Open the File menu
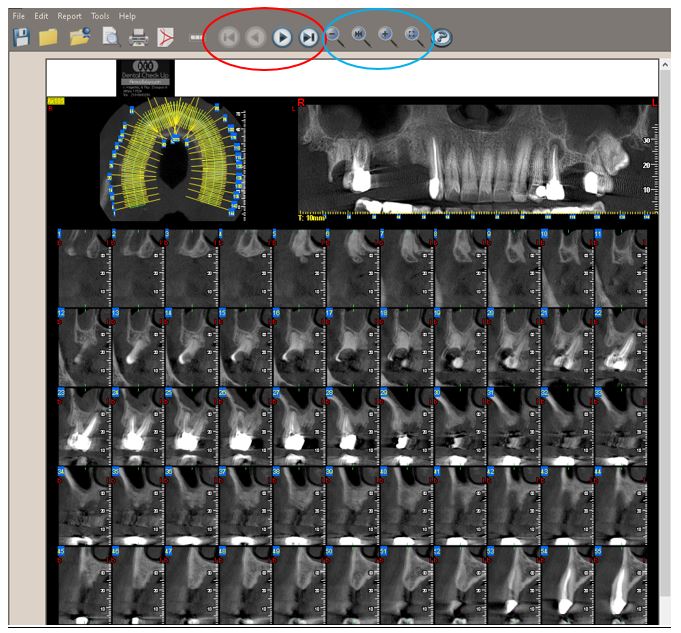Viewport: 681px width, 633px height. [x=19, y=17]
